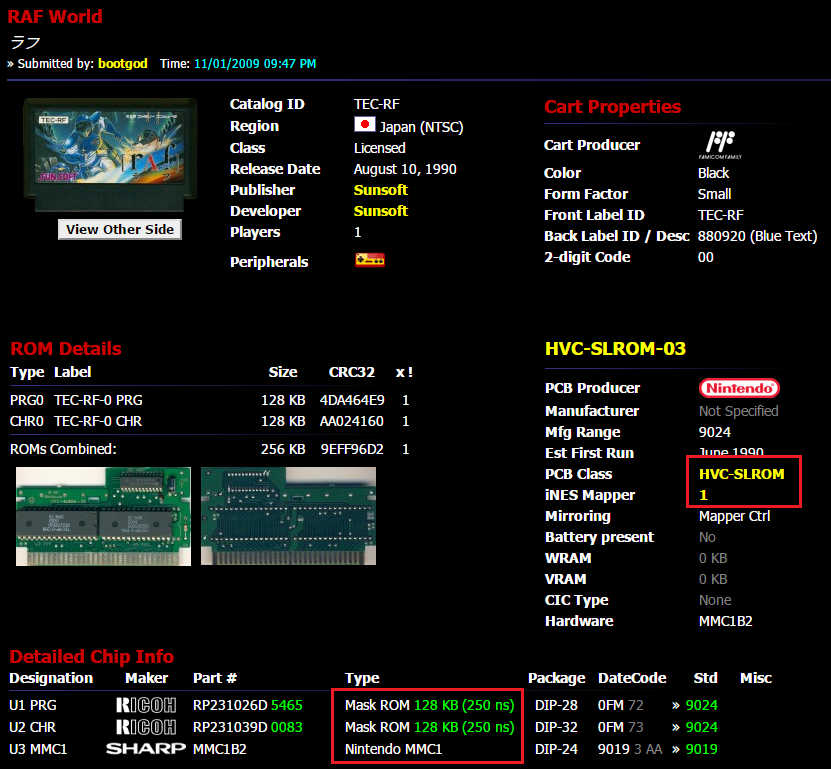This screenshot has width=831, height=769.
Task: Click the RAF World title
Action: pos(55,16)
